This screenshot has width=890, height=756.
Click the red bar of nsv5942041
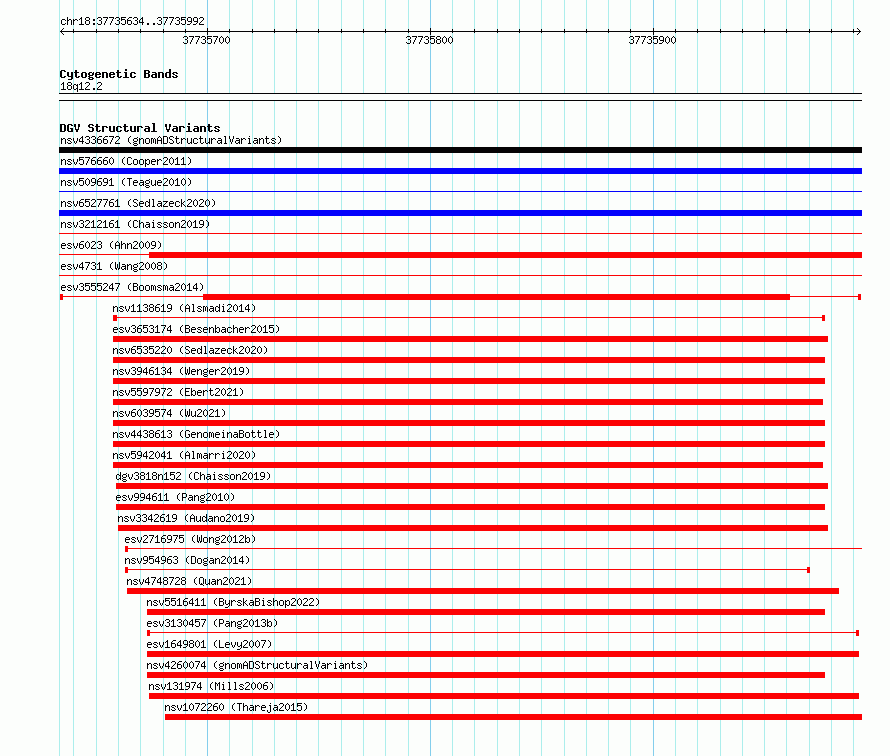click(468, 465)
